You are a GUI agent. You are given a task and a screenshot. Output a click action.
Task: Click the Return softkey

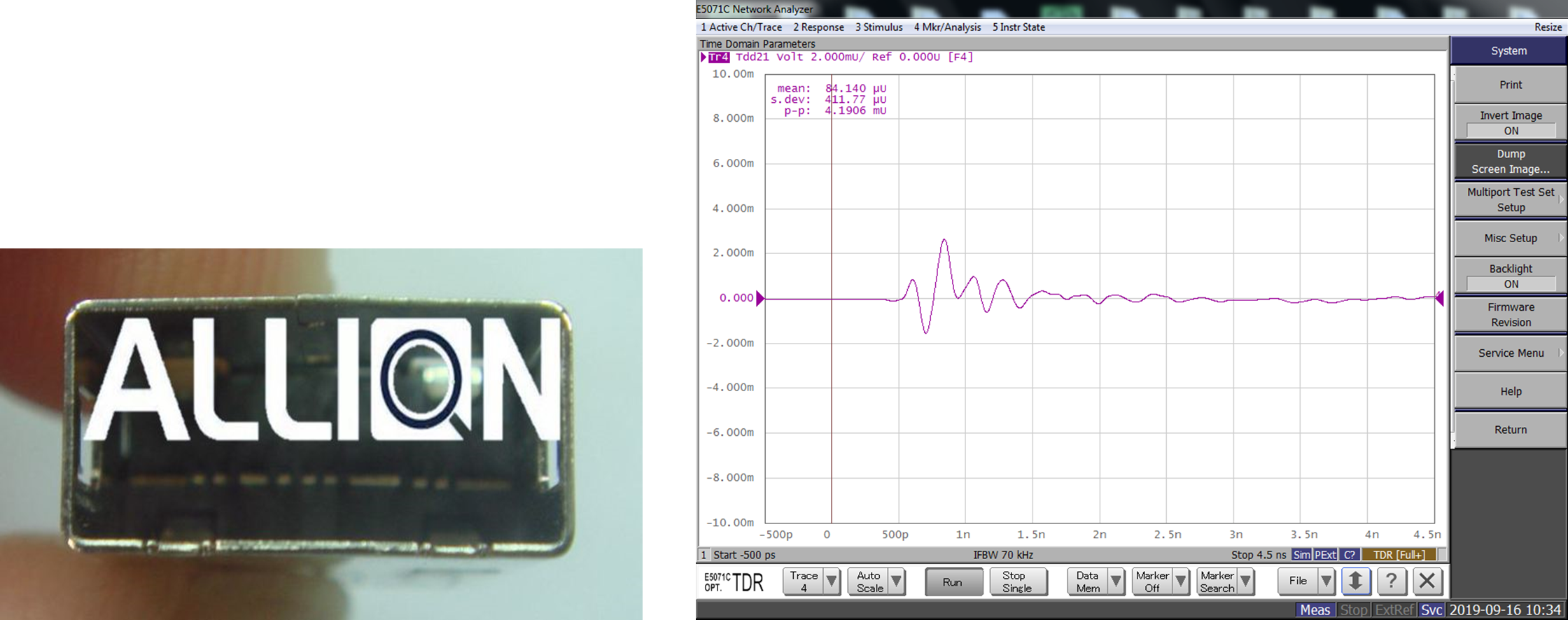click(x=1510, y=430)
